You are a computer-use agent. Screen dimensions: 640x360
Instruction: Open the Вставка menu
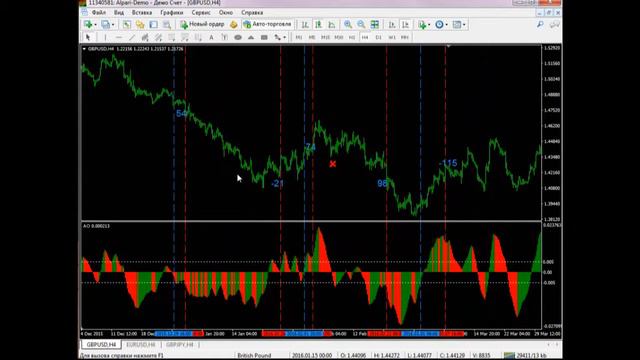(142, 13)
